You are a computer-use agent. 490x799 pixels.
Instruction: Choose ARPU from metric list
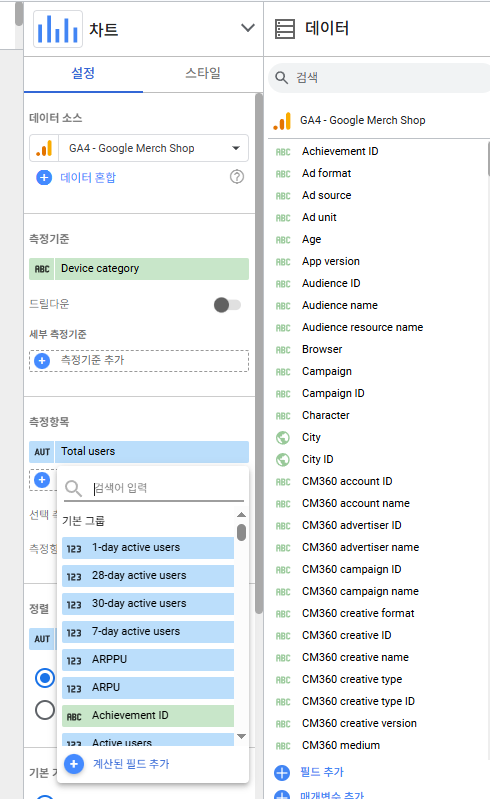point(148,688)
